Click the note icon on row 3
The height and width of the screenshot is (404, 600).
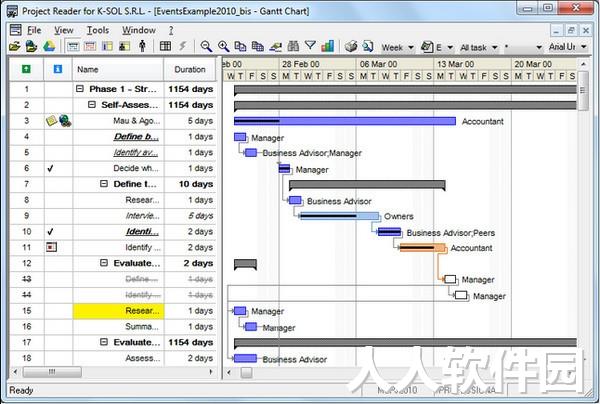click(x=51, y=121)
